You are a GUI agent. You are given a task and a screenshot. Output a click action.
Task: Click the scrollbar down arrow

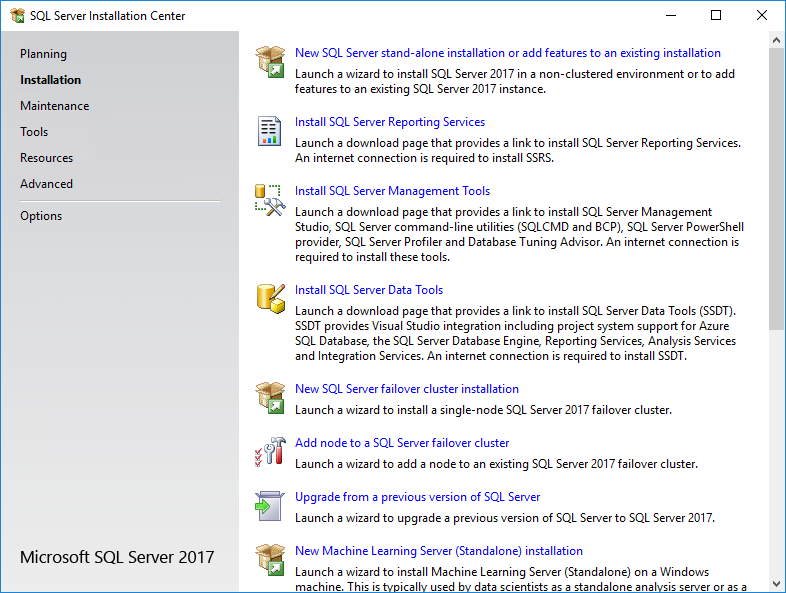[x=776, y=584]
